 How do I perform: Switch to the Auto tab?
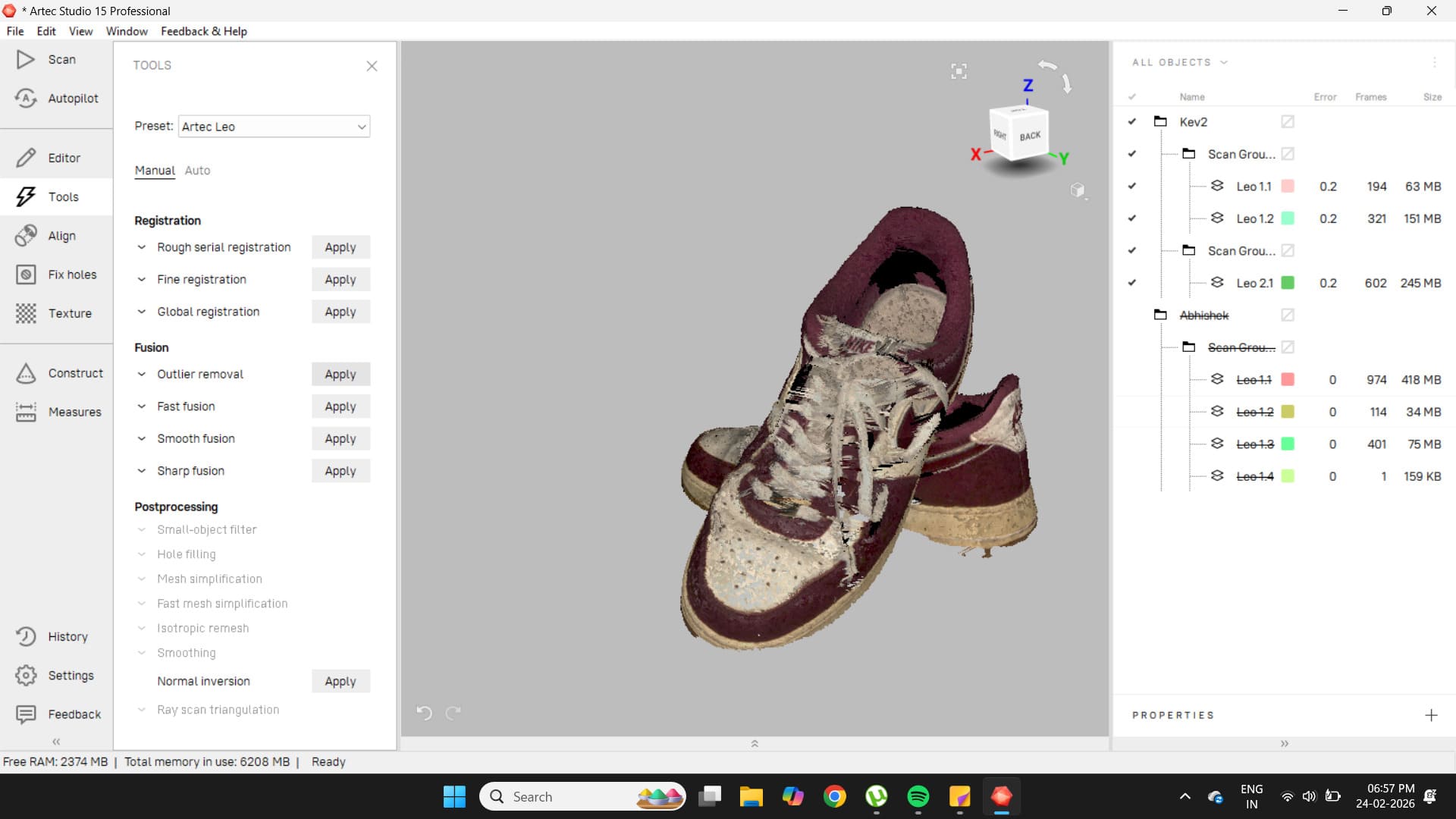197,171
